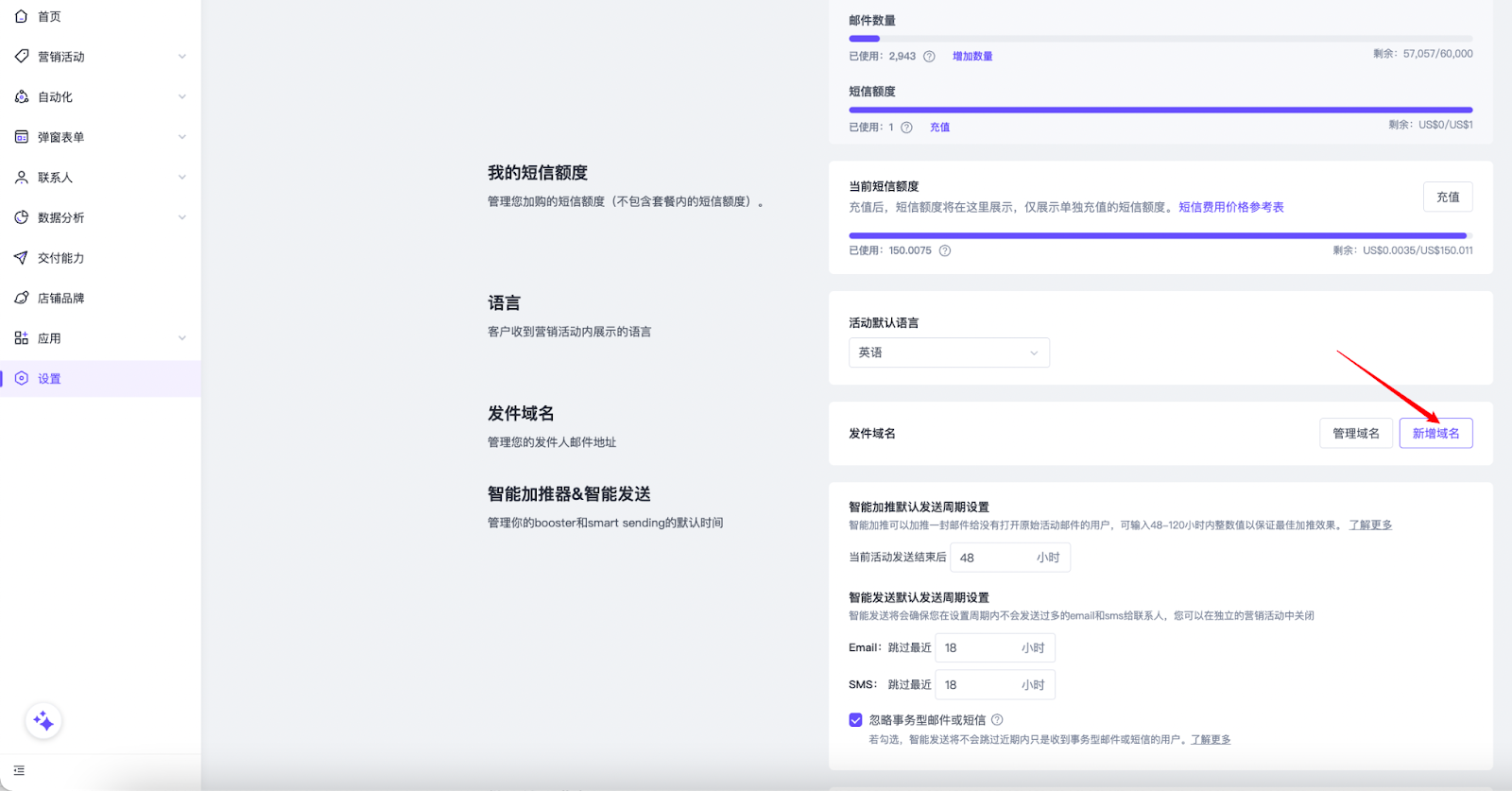Click the 店铺品牌 icon in sidebar
The image size is (1512, 791).
pyautogui.click(x=22, y=299)
